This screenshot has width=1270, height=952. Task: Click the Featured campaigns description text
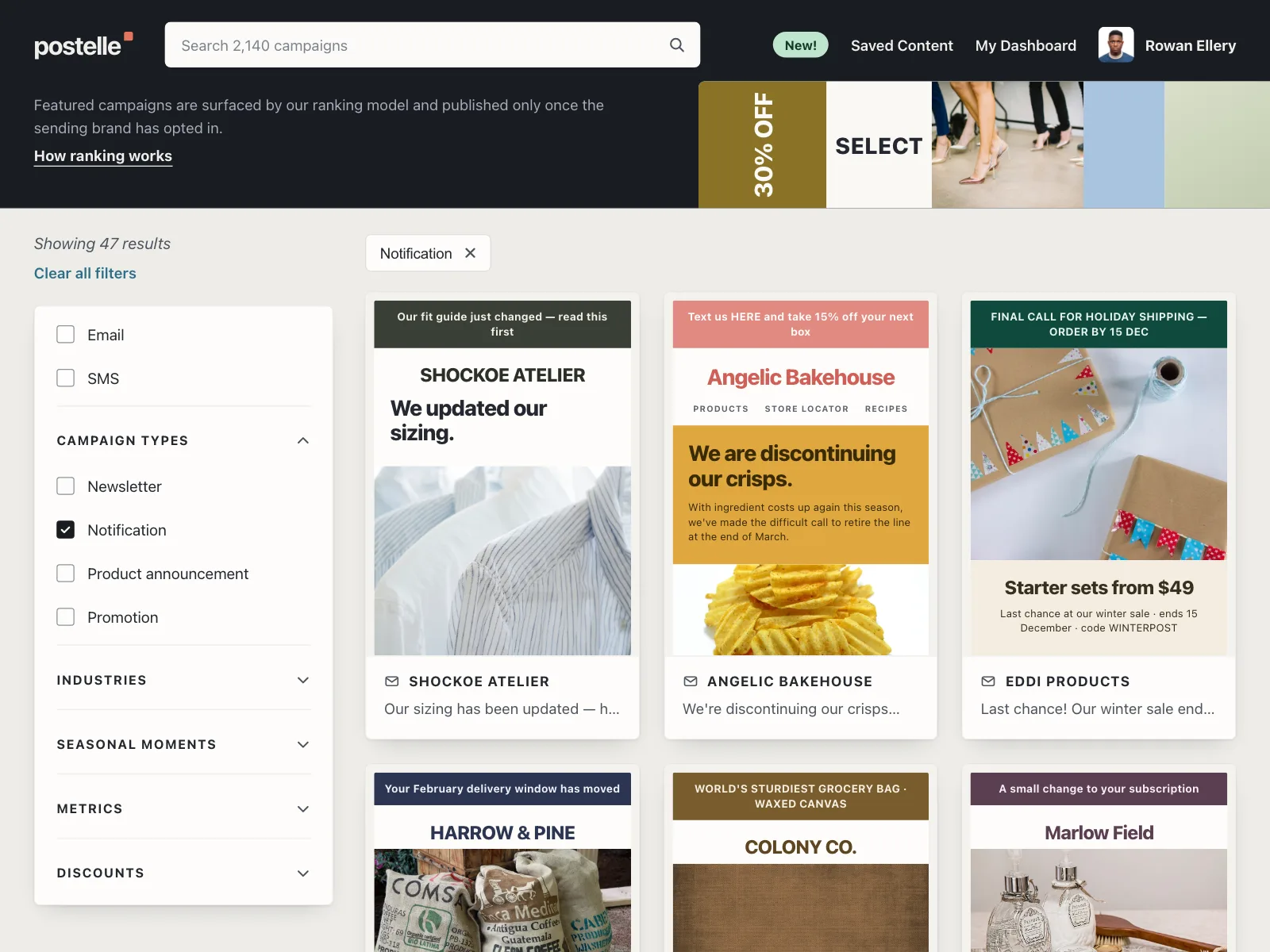[319, 117]
